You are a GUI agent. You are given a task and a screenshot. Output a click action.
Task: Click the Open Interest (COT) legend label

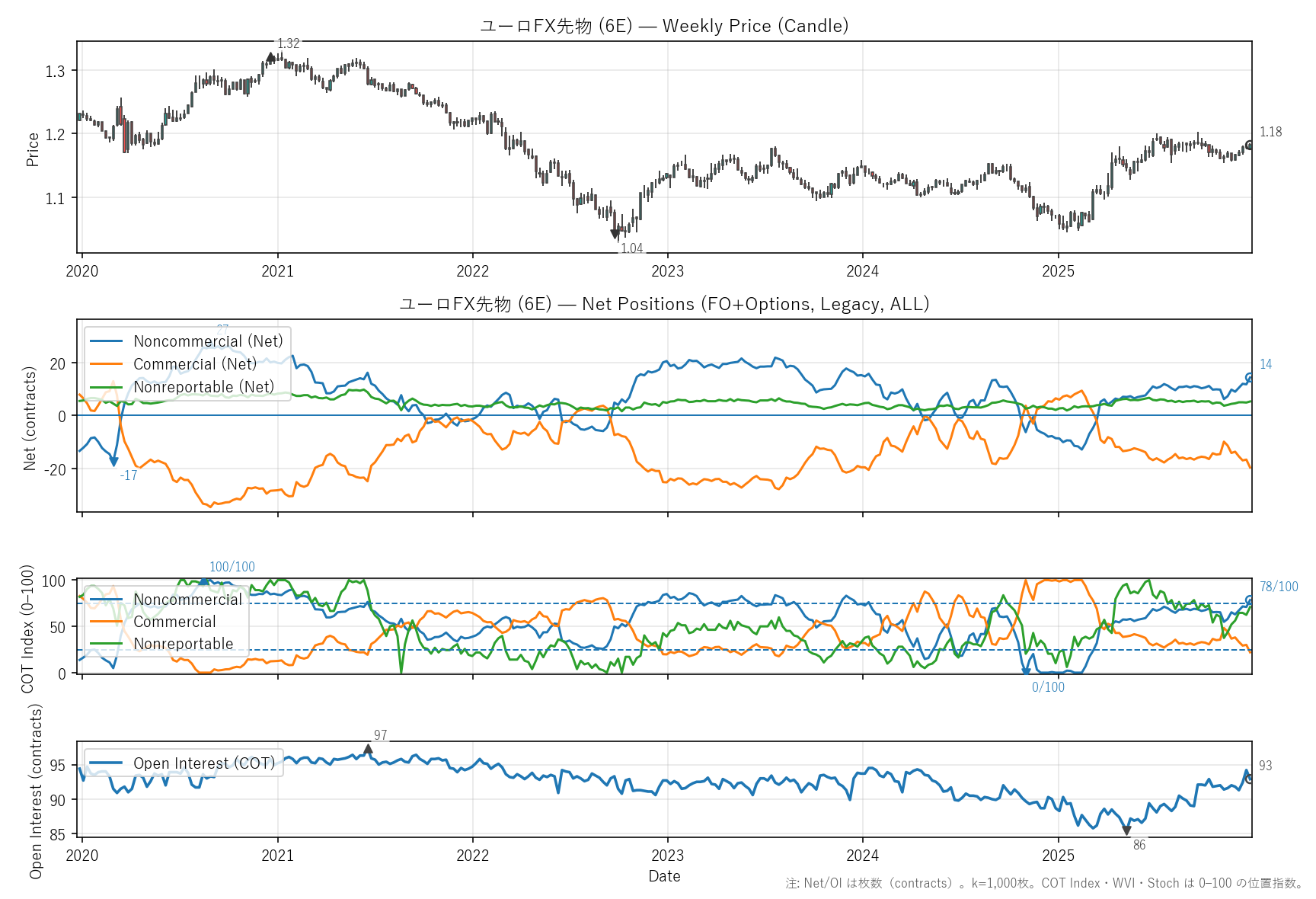203,763
